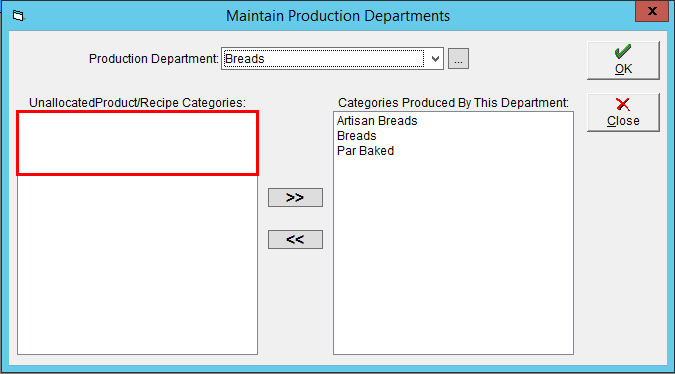Click the green checkmark icon on OK
Image resolution: width=675 pixels, height=374 pixels.
623,52
